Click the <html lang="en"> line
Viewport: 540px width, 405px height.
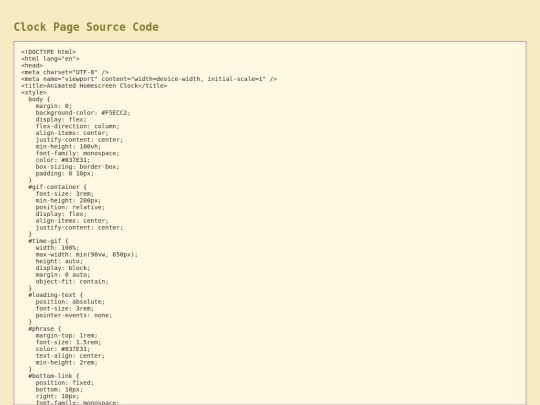tap(50, 59)
